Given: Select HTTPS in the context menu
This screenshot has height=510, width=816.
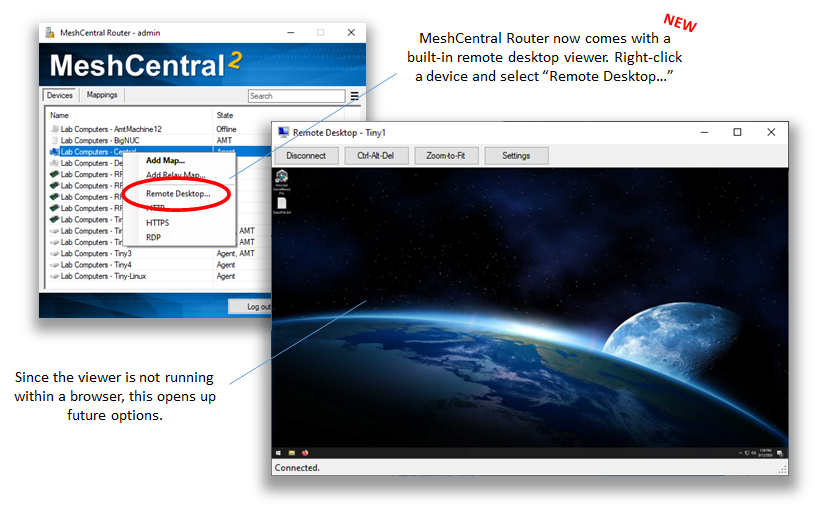Looking at the screenshot, I should coord(157,223).
